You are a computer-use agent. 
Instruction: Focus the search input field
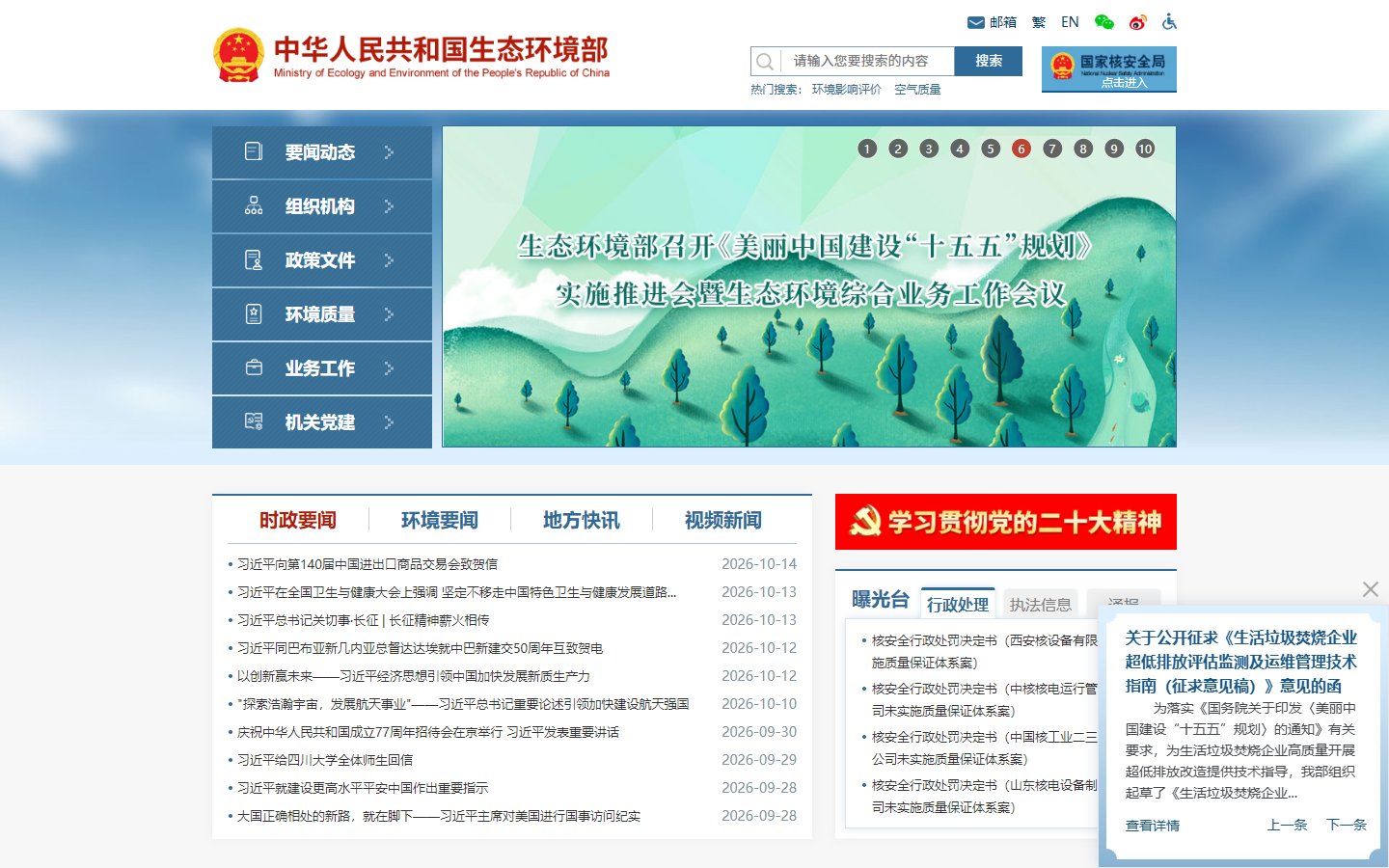point(867,61)
